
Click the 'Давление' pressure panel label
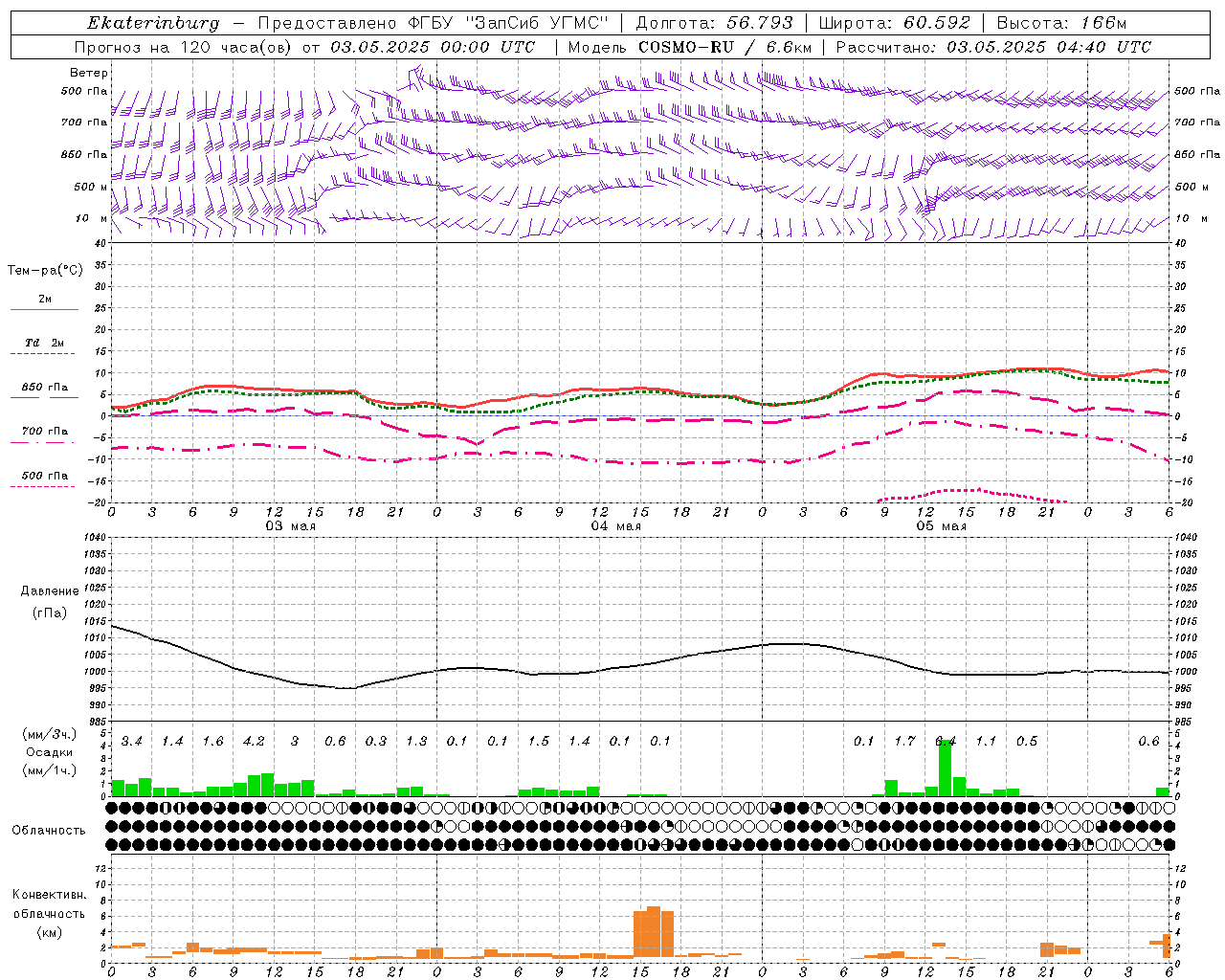(x=50, y=591)
